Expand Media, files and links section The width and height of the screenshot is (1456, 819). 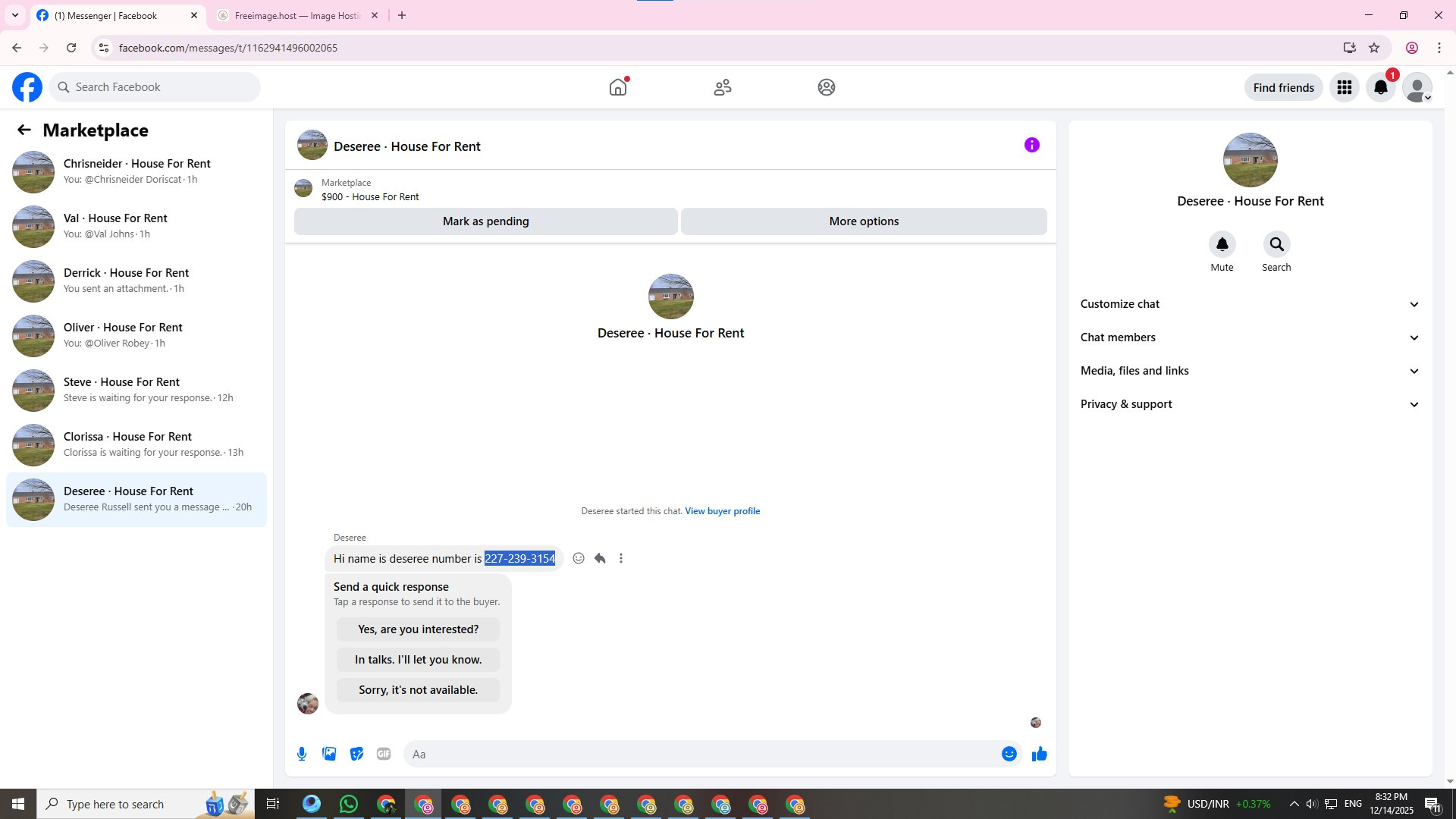click(1250, 371)
